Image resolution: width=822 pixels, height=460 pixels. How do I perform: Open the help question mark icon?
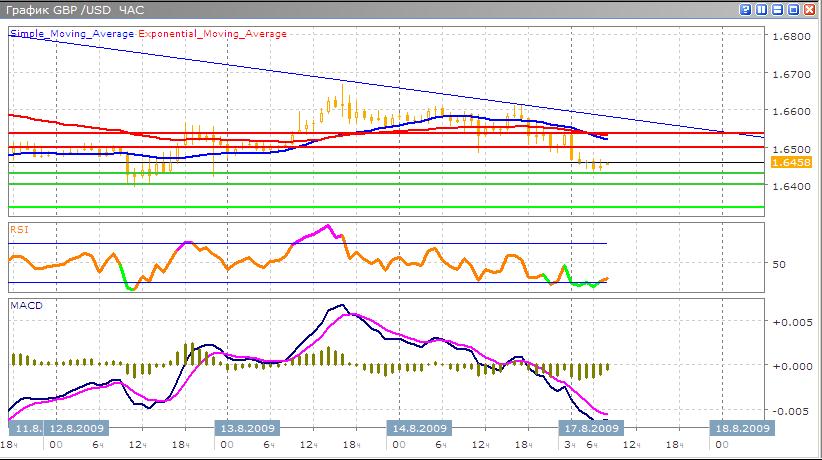click(745, 9)
